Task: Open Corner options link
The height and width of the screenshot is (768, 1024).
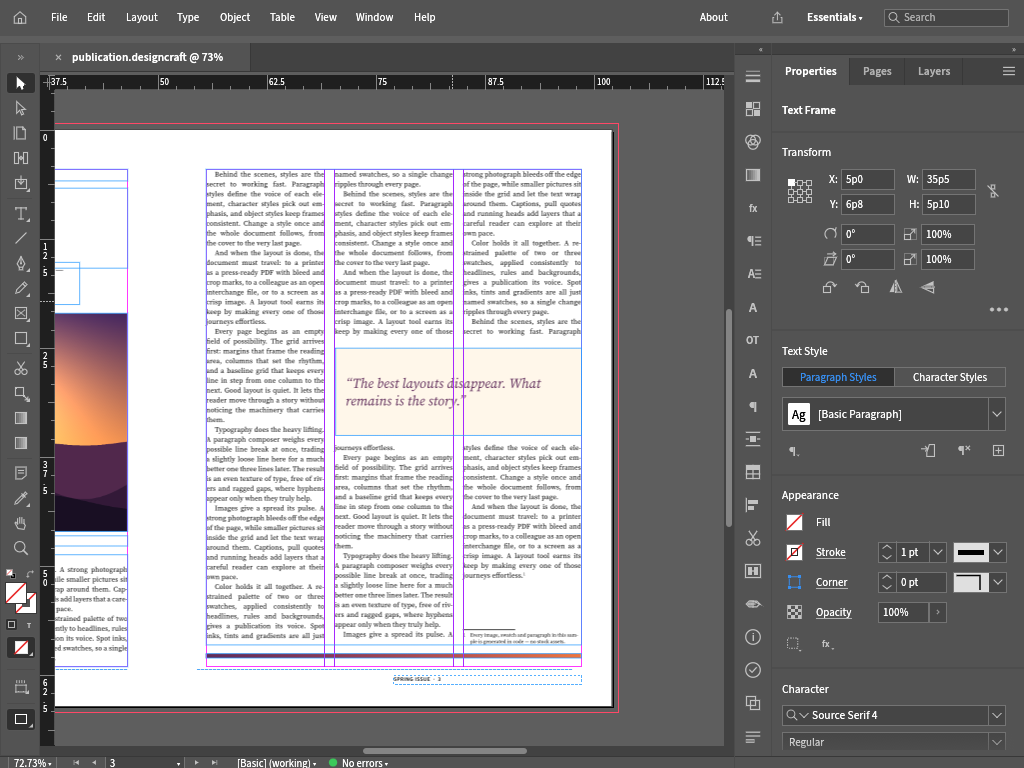Action: (x=831, y=583)
